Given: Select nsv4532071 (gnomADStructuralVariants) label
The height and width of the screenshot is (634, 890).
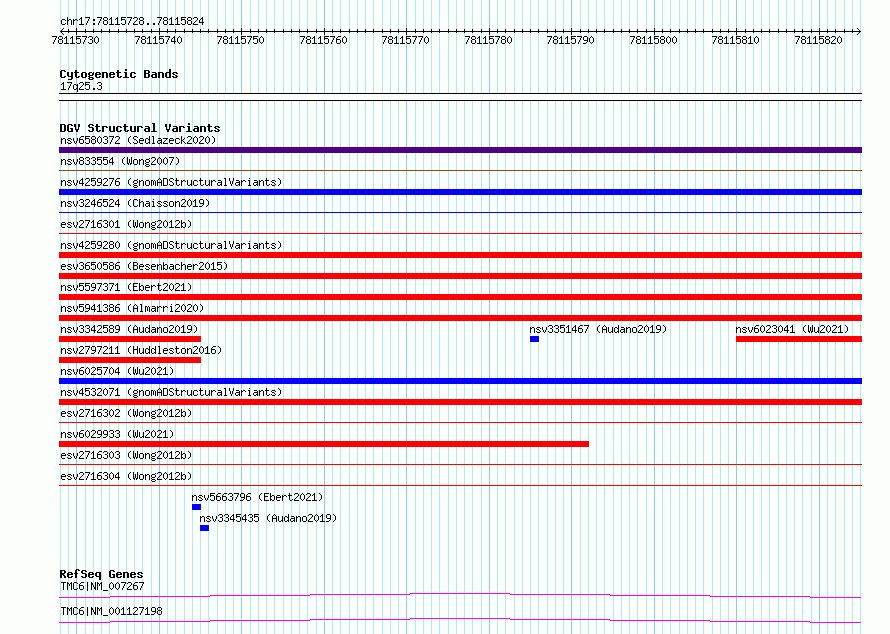Looking at the screenshot, I should pos(171,392).
